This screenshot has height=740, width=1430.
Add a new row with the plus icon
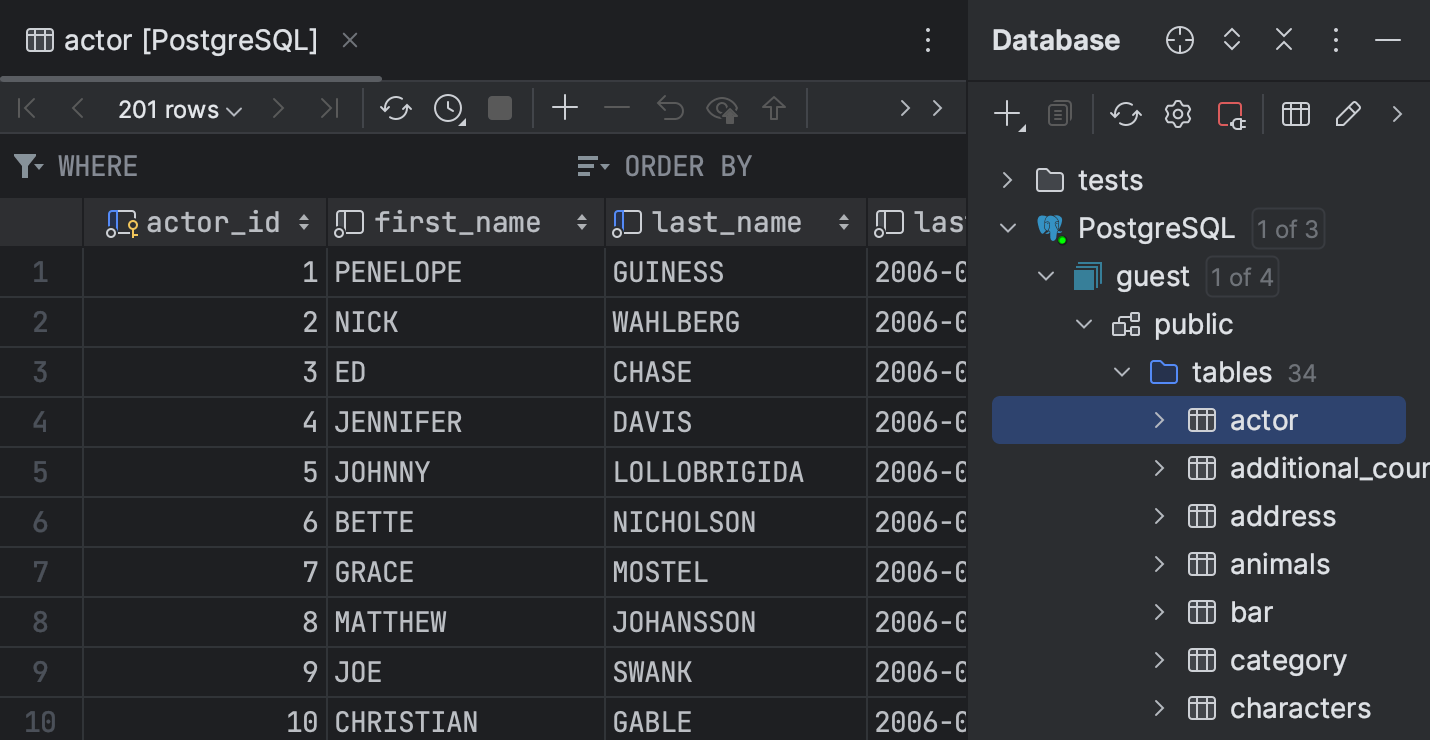tap(565, 108)
